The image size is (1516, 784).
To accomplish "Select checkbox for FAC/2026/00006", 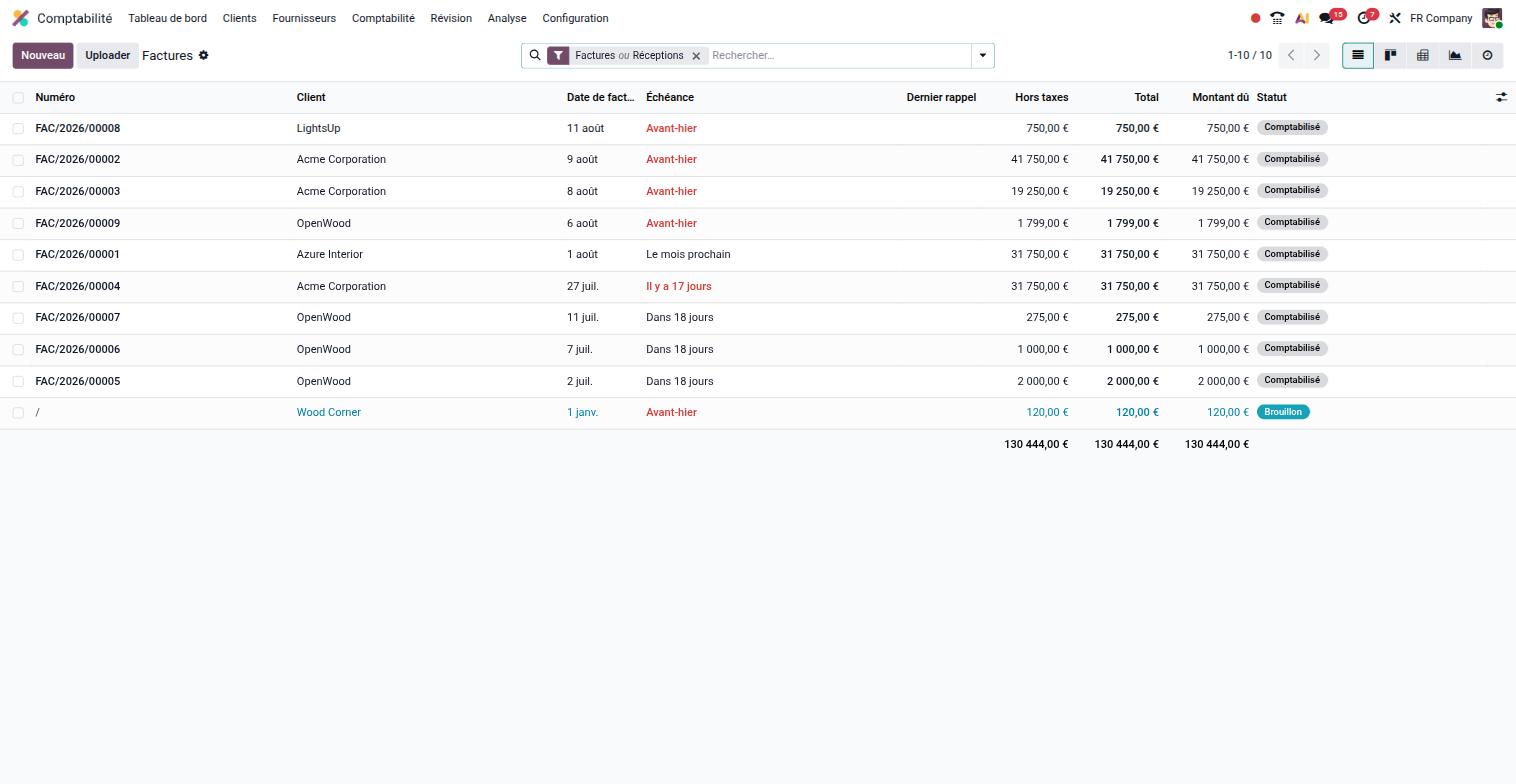I will (x=18, y=349).
